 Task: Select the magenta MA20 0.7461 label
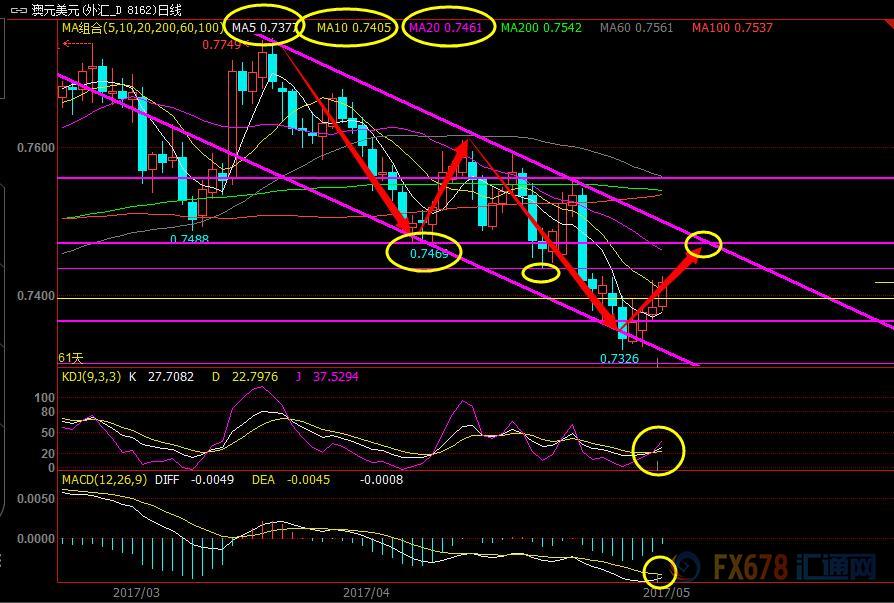point(446,28)
